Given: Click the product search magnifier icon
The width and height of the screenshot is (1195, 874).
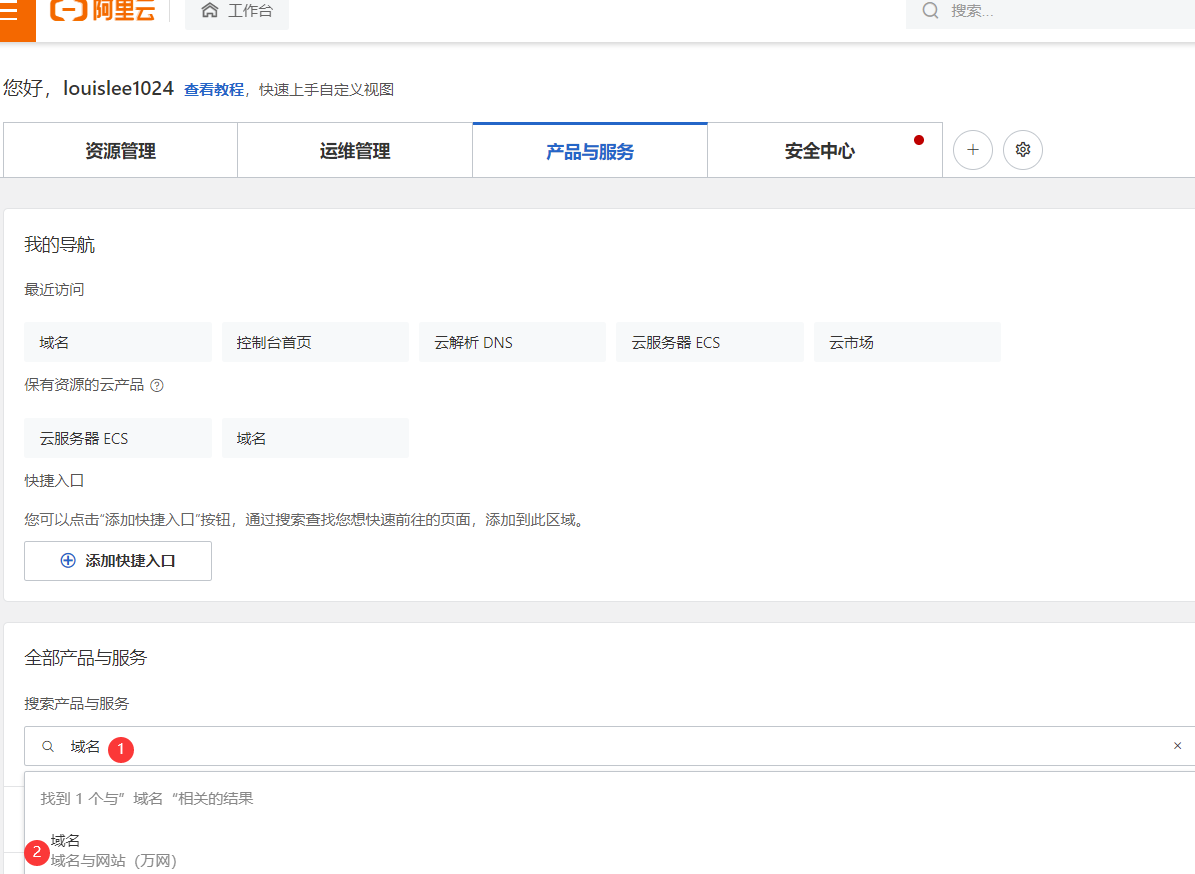Looking at the screenshot, I should coord(48,747).
